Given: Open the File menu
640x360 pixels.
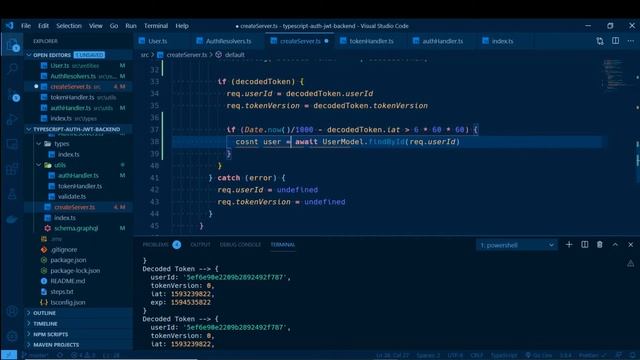Looking at the screenshot, I should pos(26,26).
